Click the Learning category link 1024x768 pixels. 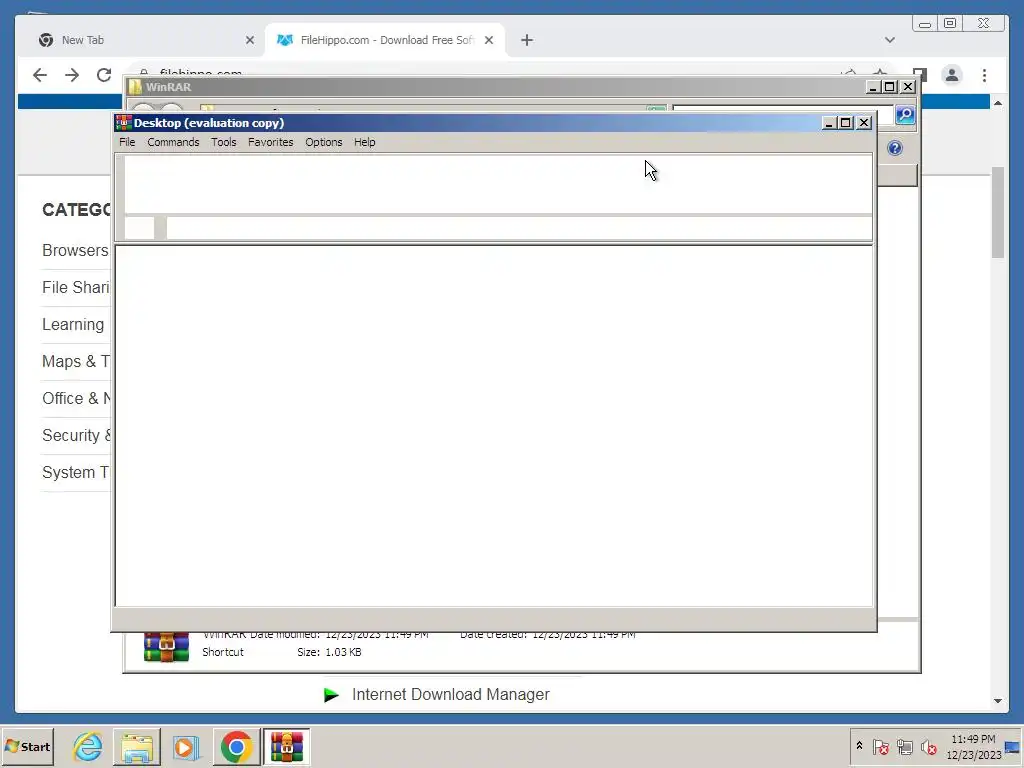73,325
